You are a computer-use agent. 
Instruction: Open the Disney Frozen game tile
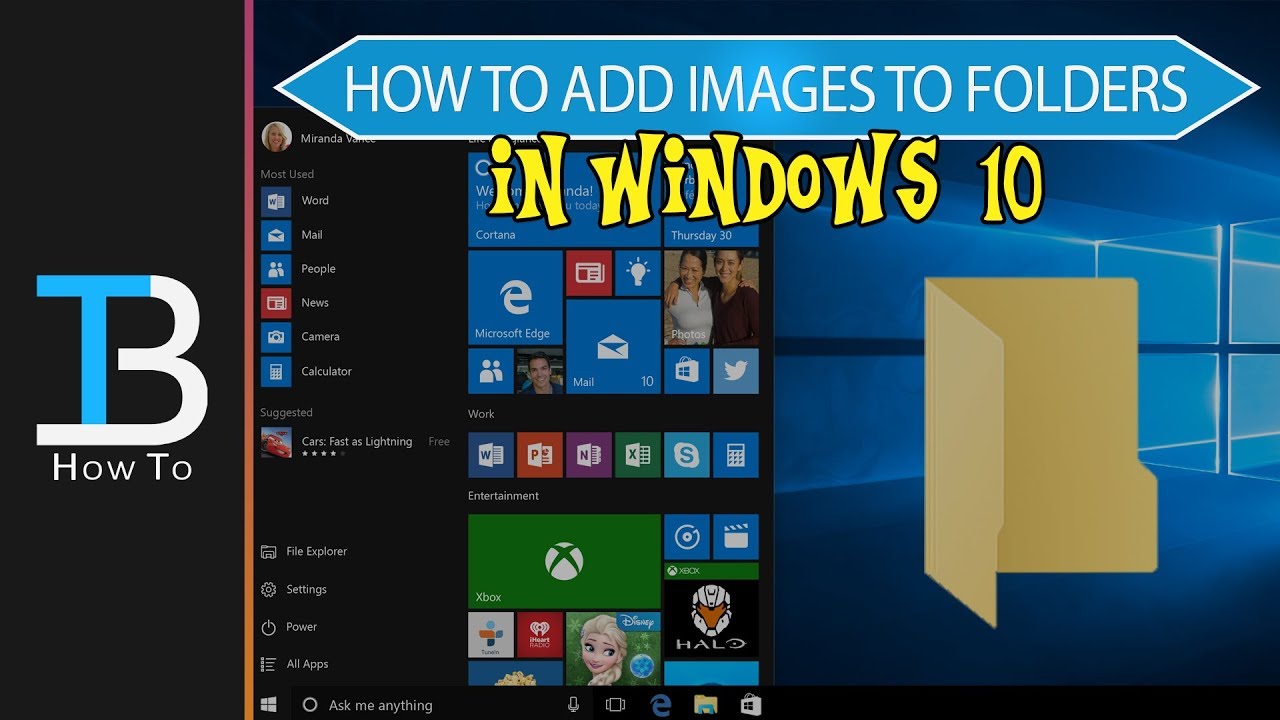click(x=613, y=649)
